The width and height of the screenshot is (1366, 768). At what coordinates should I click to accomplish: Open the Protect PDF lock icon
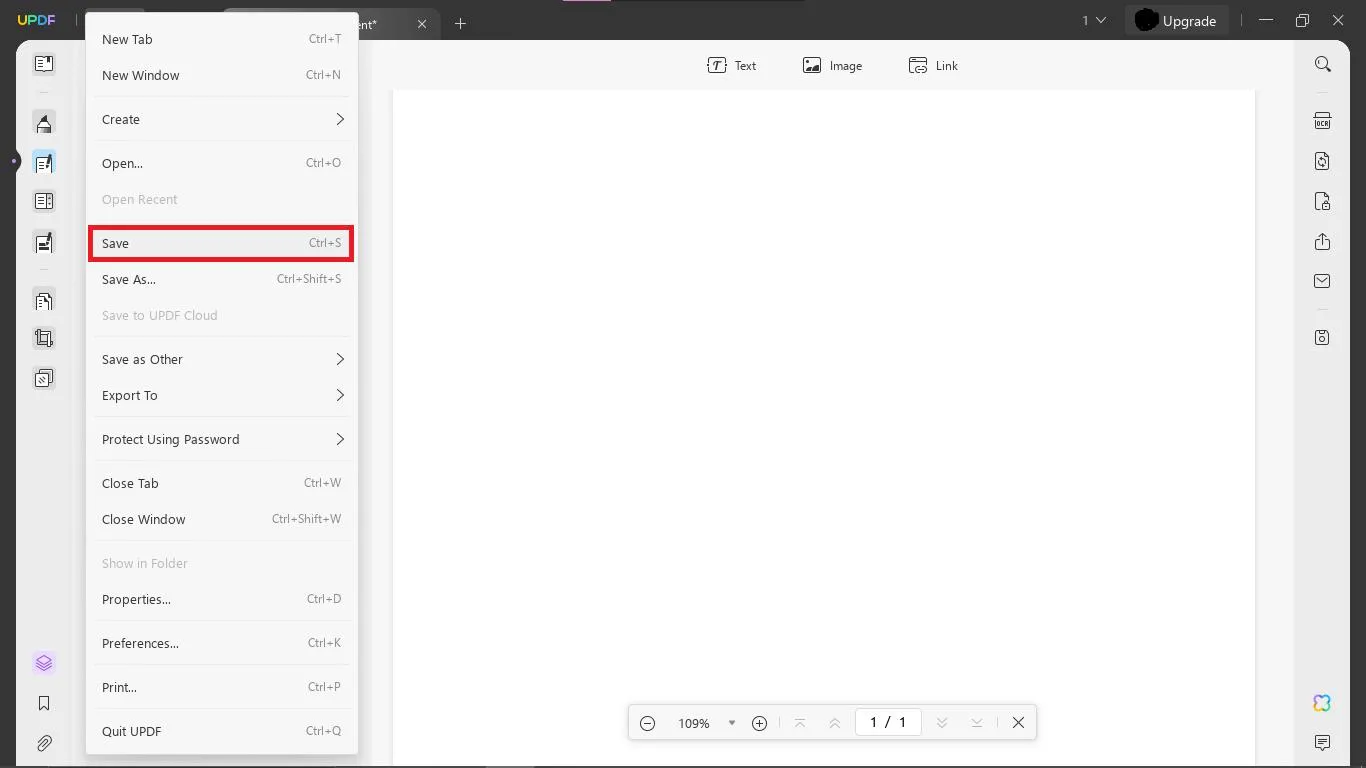tap(1322, 201)
